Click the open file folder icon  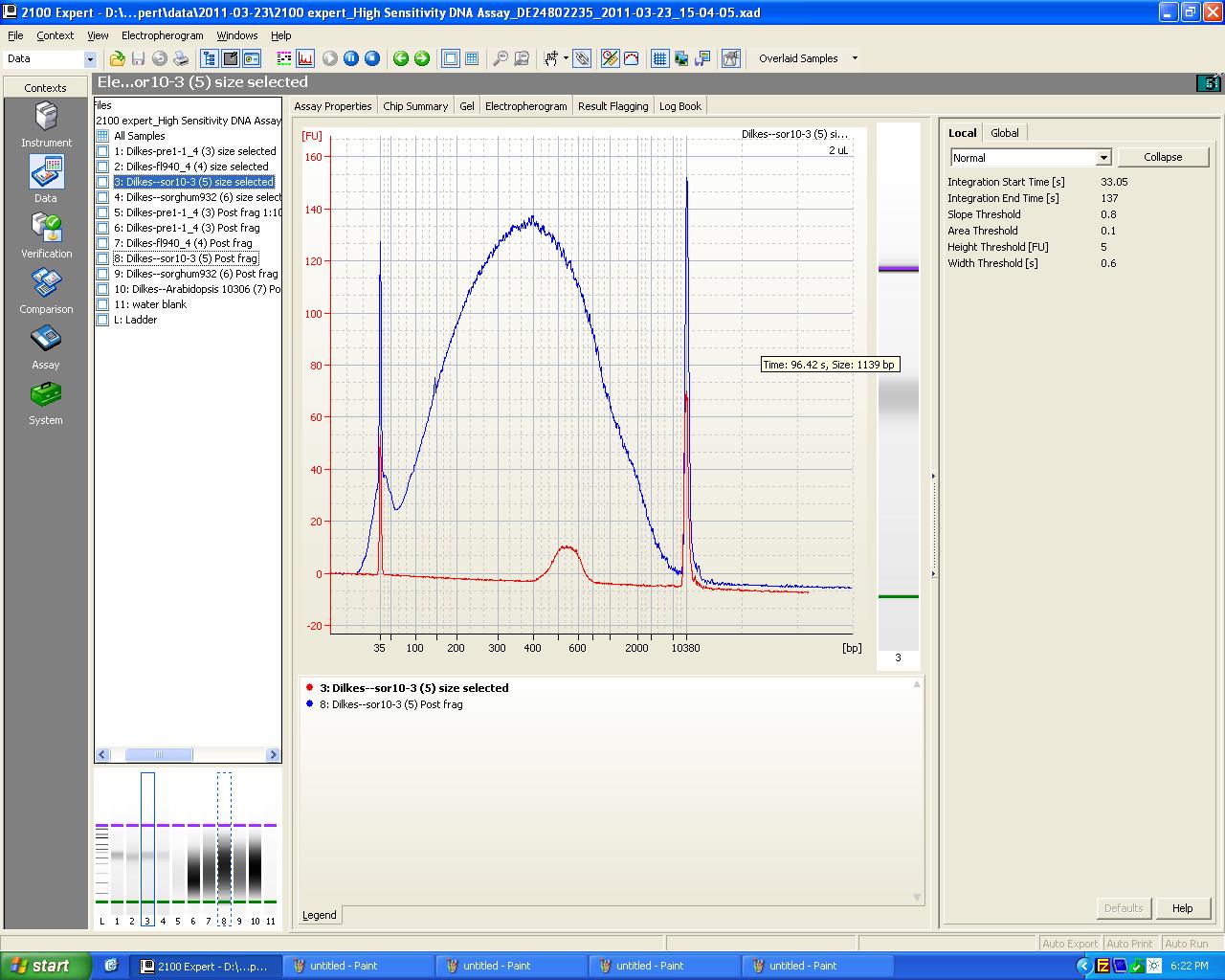click(x=117, y=58)
